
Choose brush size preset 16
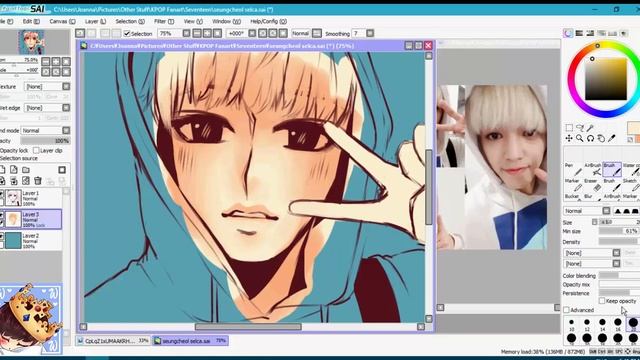618,324
